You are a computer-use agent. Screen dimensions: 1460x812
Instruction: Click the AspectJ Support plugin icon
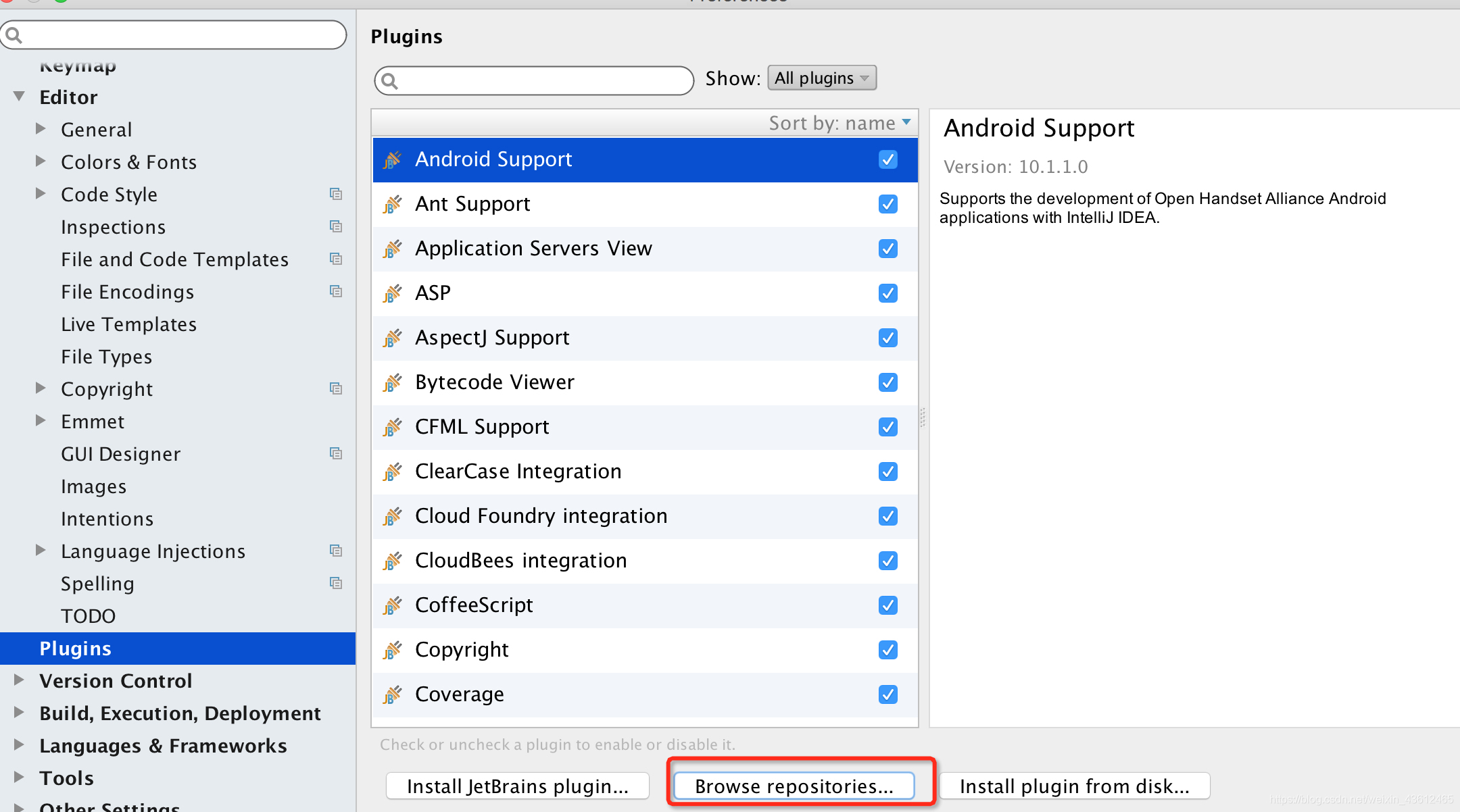coord(392,338)
